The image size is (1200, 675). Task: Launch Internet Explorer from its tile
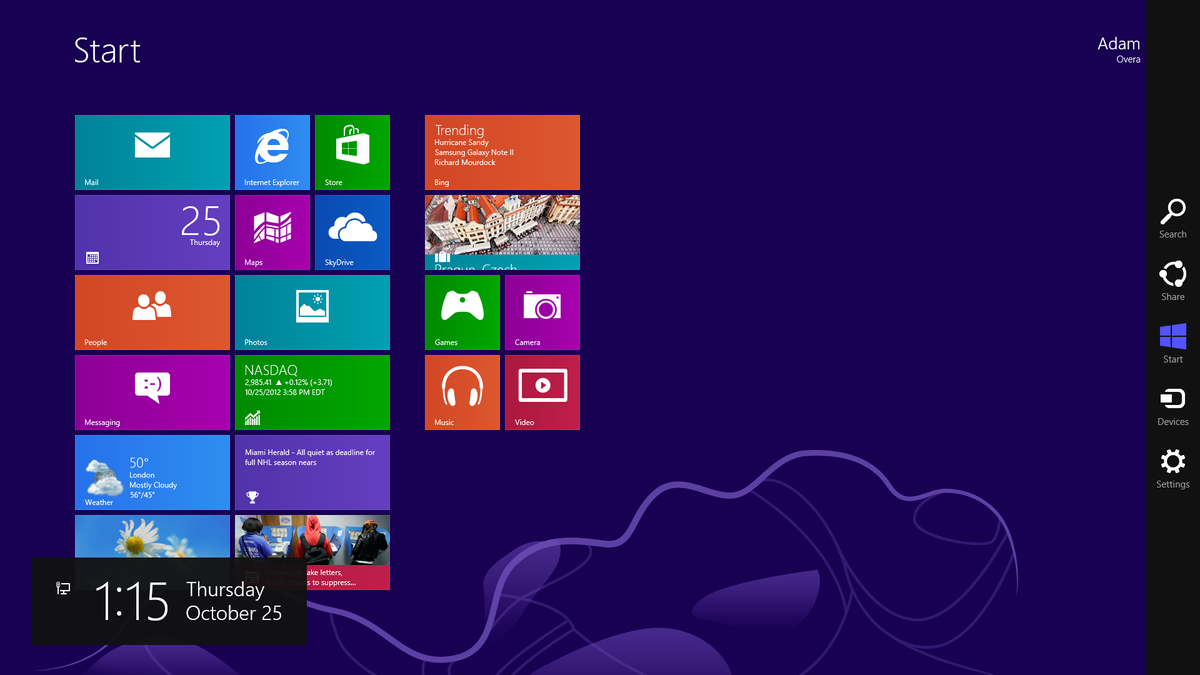pyautogui.click(x=272, y=151)
